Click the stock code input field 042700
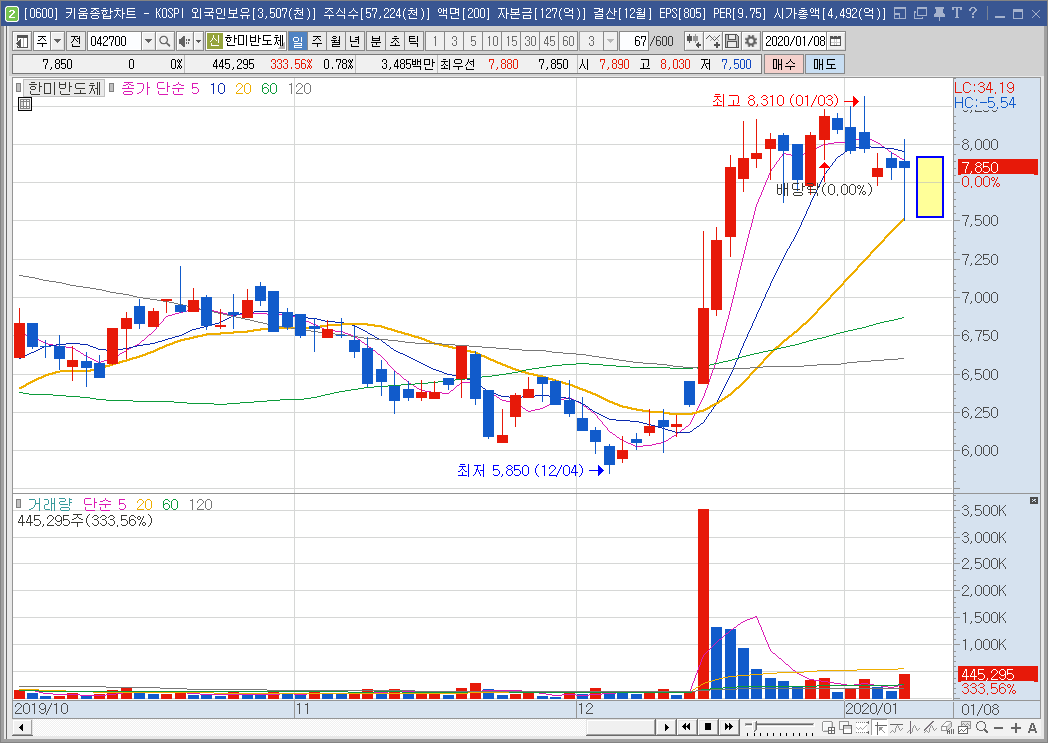Viewport: 1048px width, 743px height. [114, 41]
